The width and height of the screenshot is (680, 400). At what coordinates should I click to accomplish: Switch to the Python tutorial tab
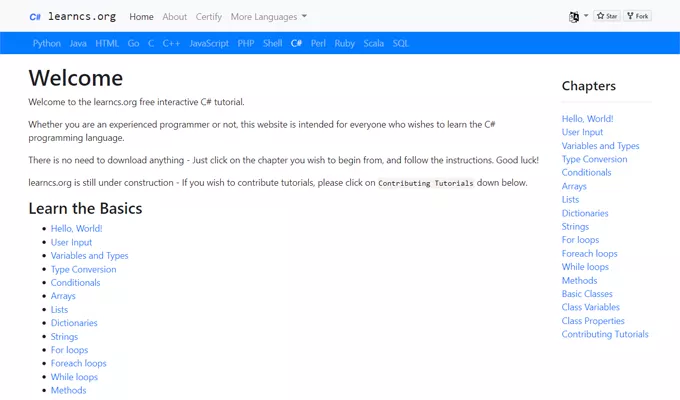[x=47, y=43]
